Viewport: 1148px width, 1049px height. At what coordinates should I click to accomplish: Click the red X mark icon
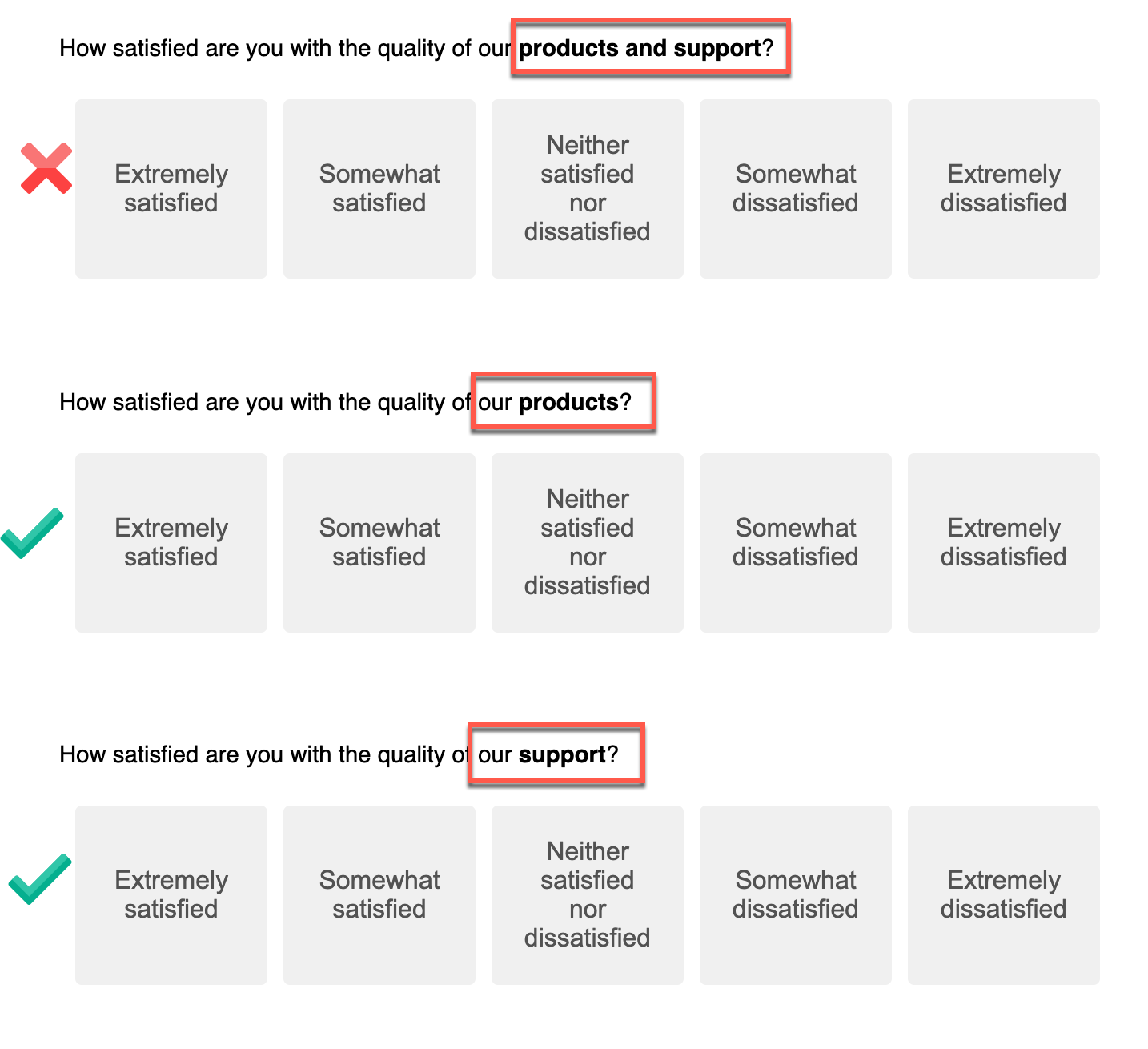(x=46, y=168)
